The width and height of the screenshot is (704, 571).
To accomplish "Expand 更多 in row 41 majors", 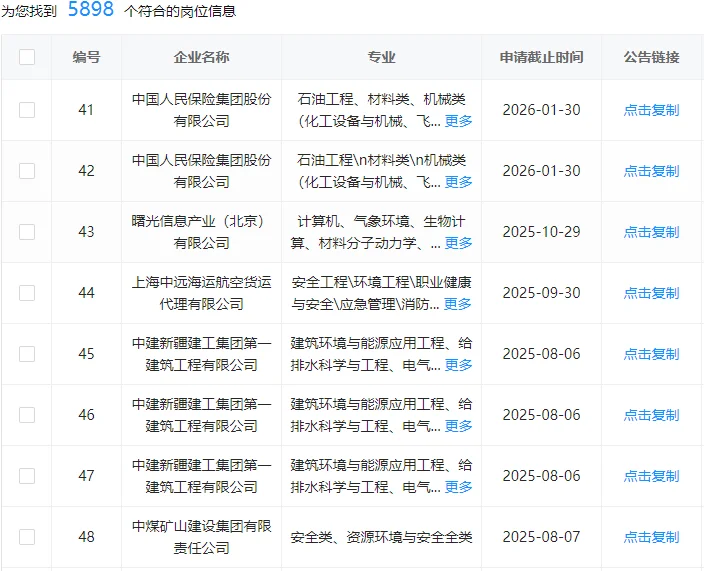I will (x=458, y=121).
